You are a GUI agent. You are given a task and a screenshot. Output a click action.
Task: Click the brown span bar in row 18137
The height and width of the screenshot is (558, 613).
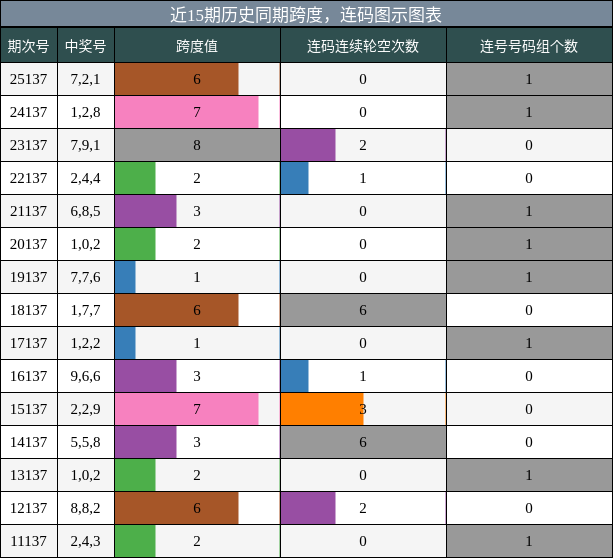click(x=177, y=310)
